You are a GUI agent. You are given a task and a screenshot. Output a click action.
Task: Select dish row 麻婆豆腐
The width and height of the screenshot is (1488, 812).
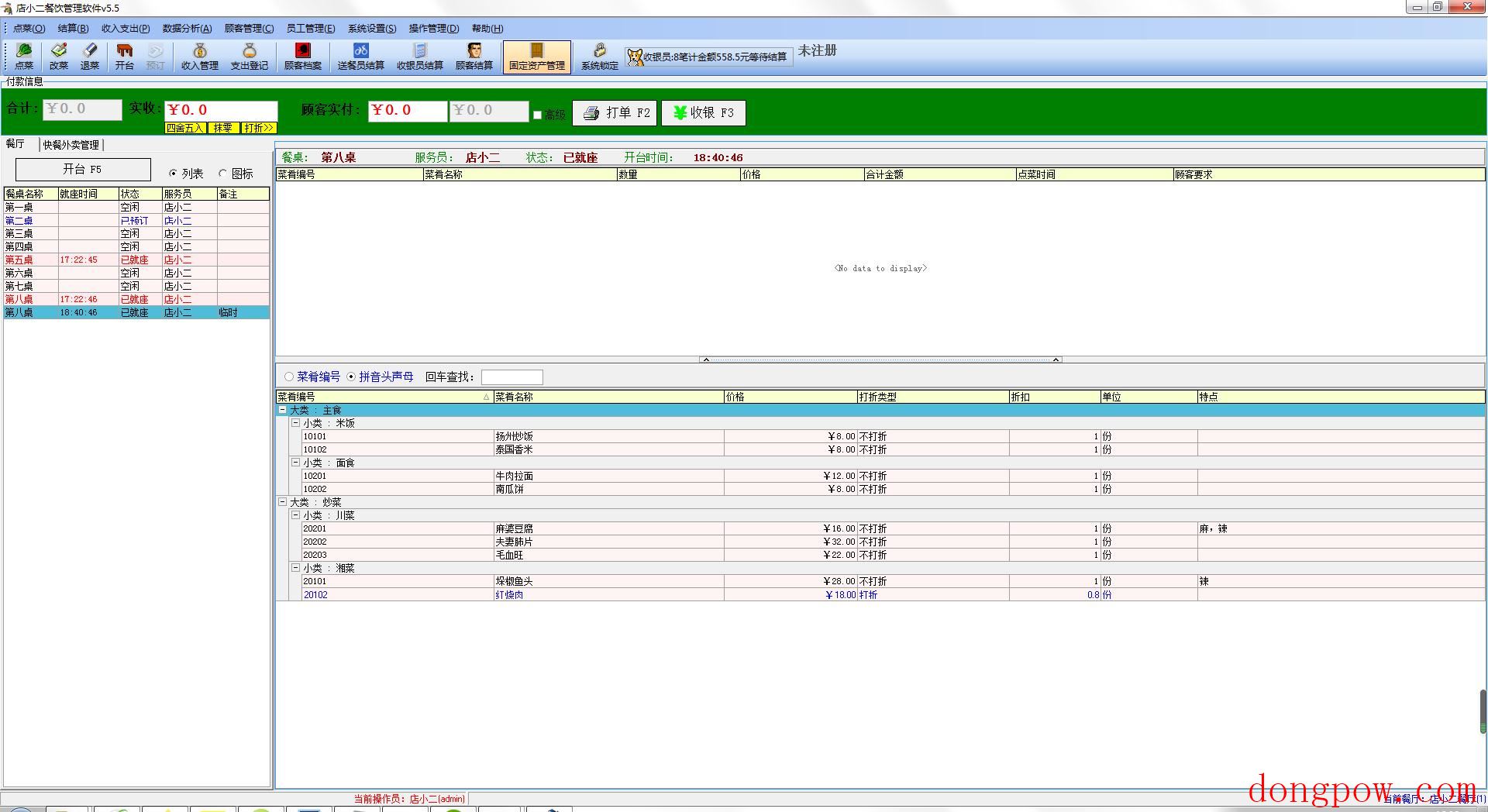[x=894, y=528]
